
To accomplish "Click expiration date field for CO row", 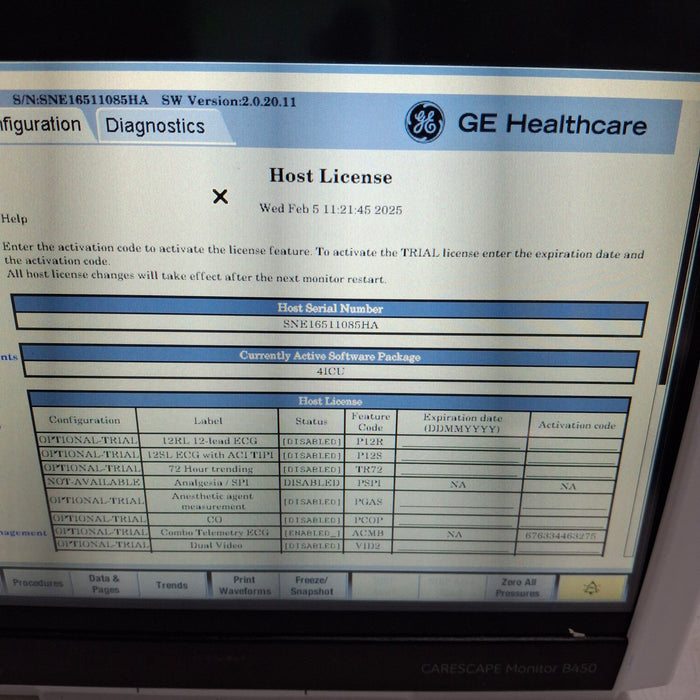I will (454, 521).
